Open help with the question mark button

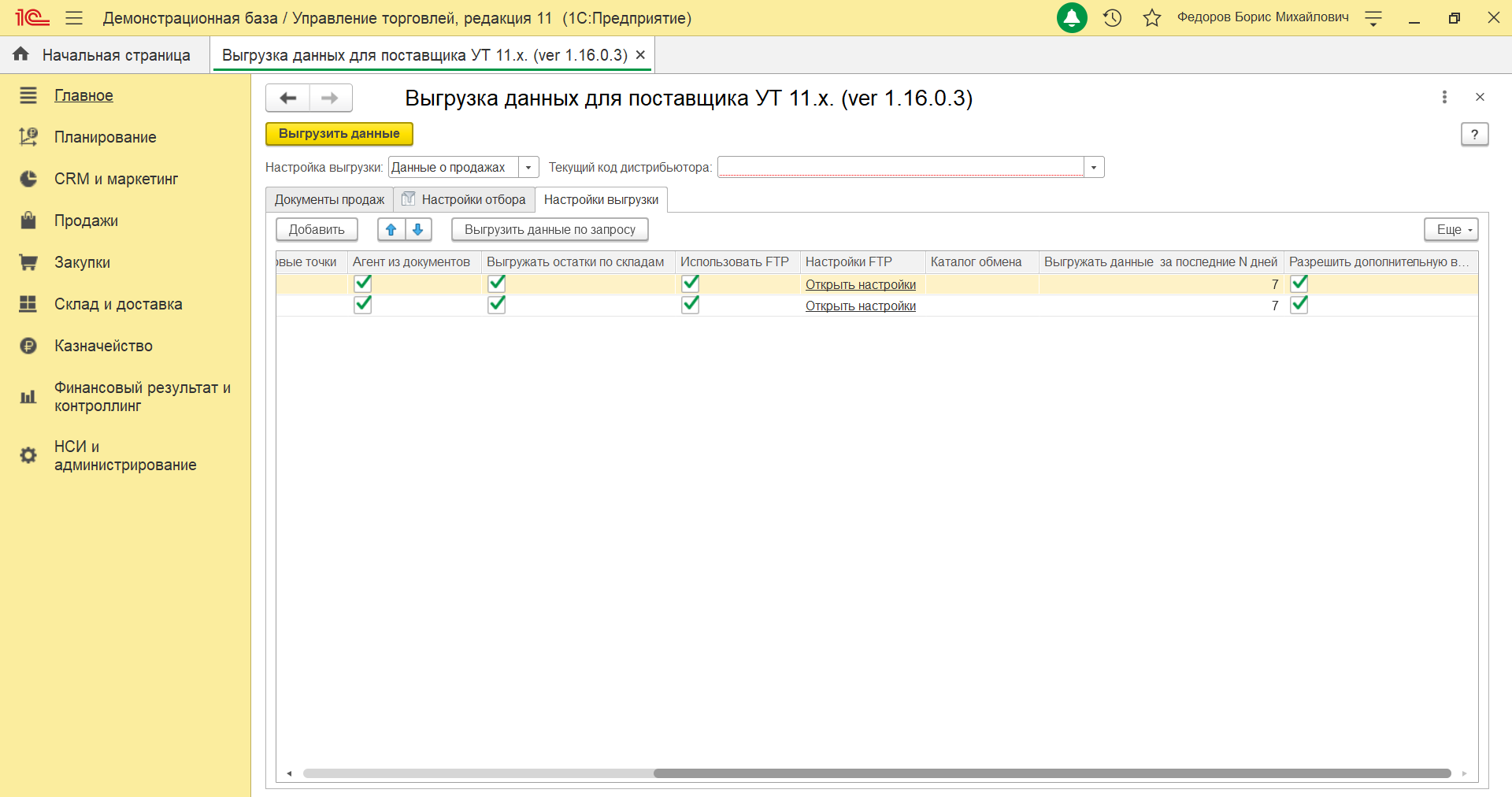point(1475,134)
